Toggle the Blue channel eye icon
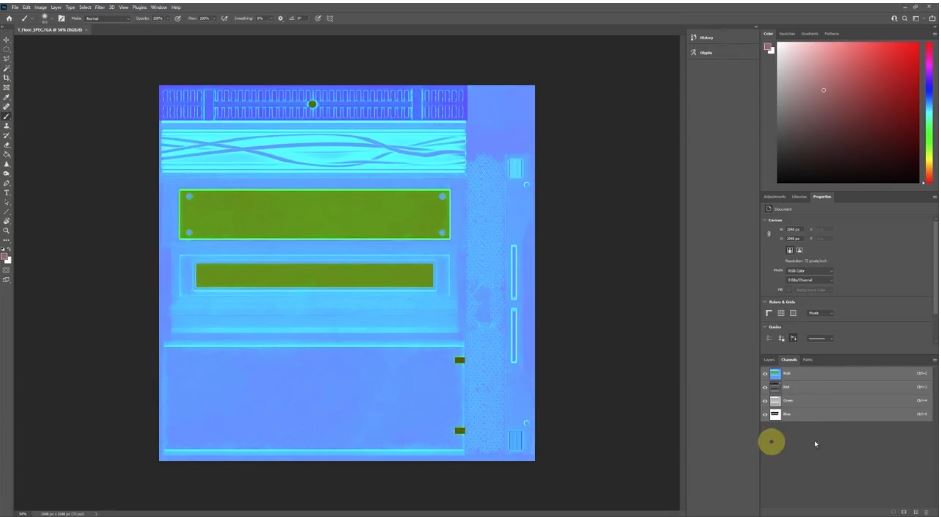The image size is (941, 517). 765,414
